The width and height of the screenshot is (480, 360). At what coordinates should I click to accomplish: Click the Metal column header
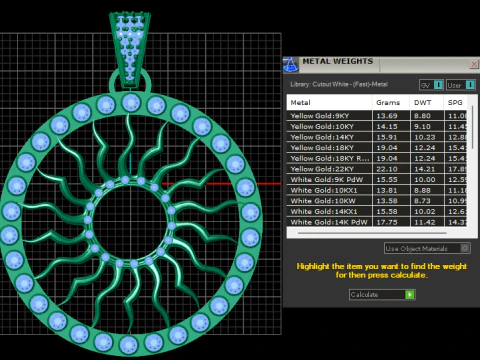[329, 103]
